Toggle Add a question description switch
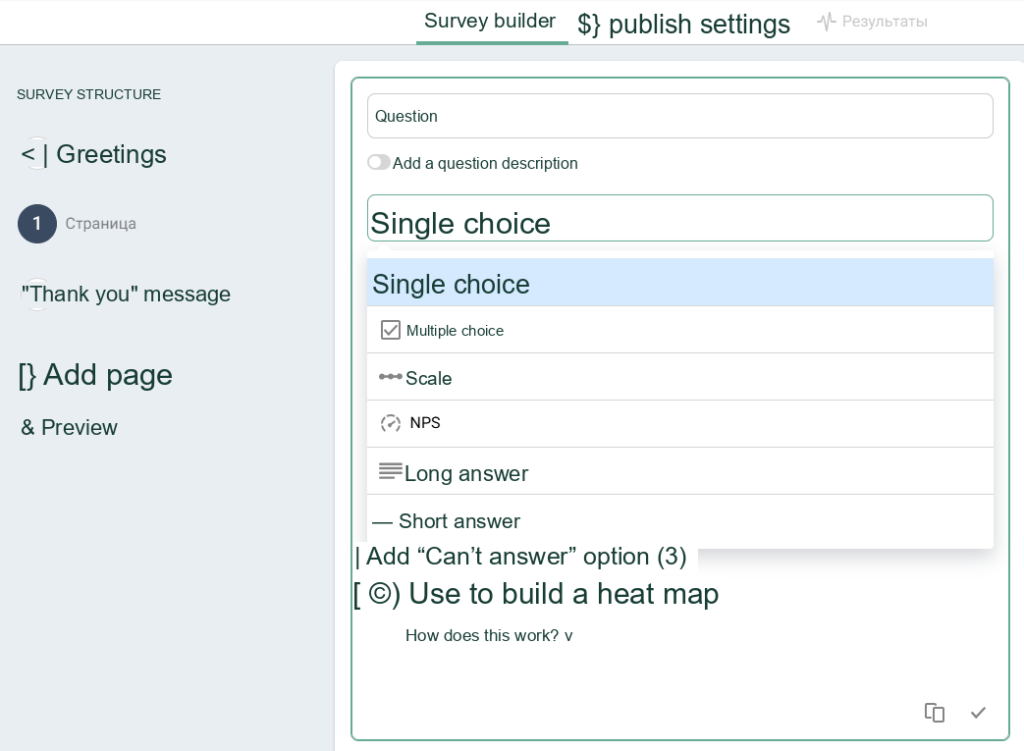This screenshot has height=751, width=1024. (x=378, y=162)
